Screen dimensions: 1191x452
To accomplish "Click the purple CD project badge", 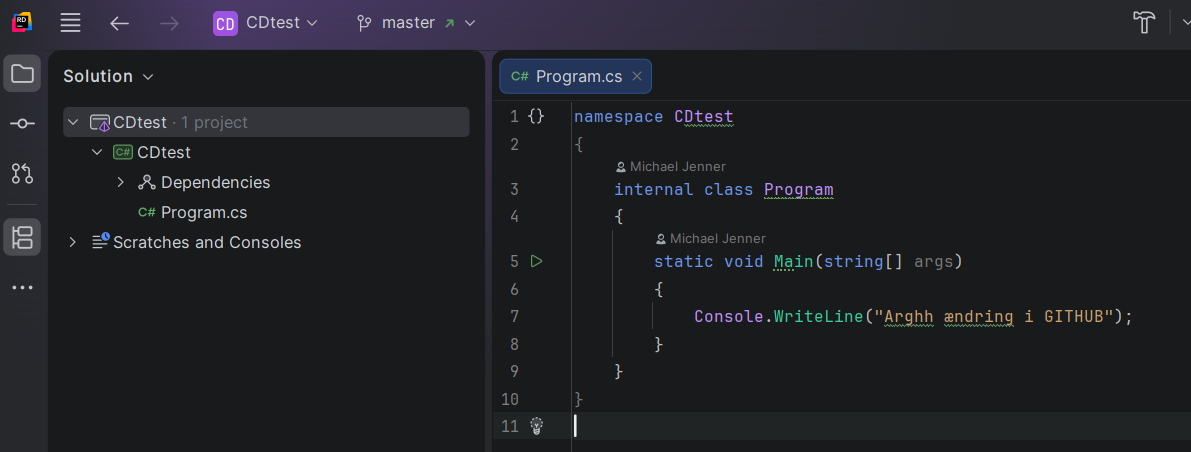I will pos(226,24).
